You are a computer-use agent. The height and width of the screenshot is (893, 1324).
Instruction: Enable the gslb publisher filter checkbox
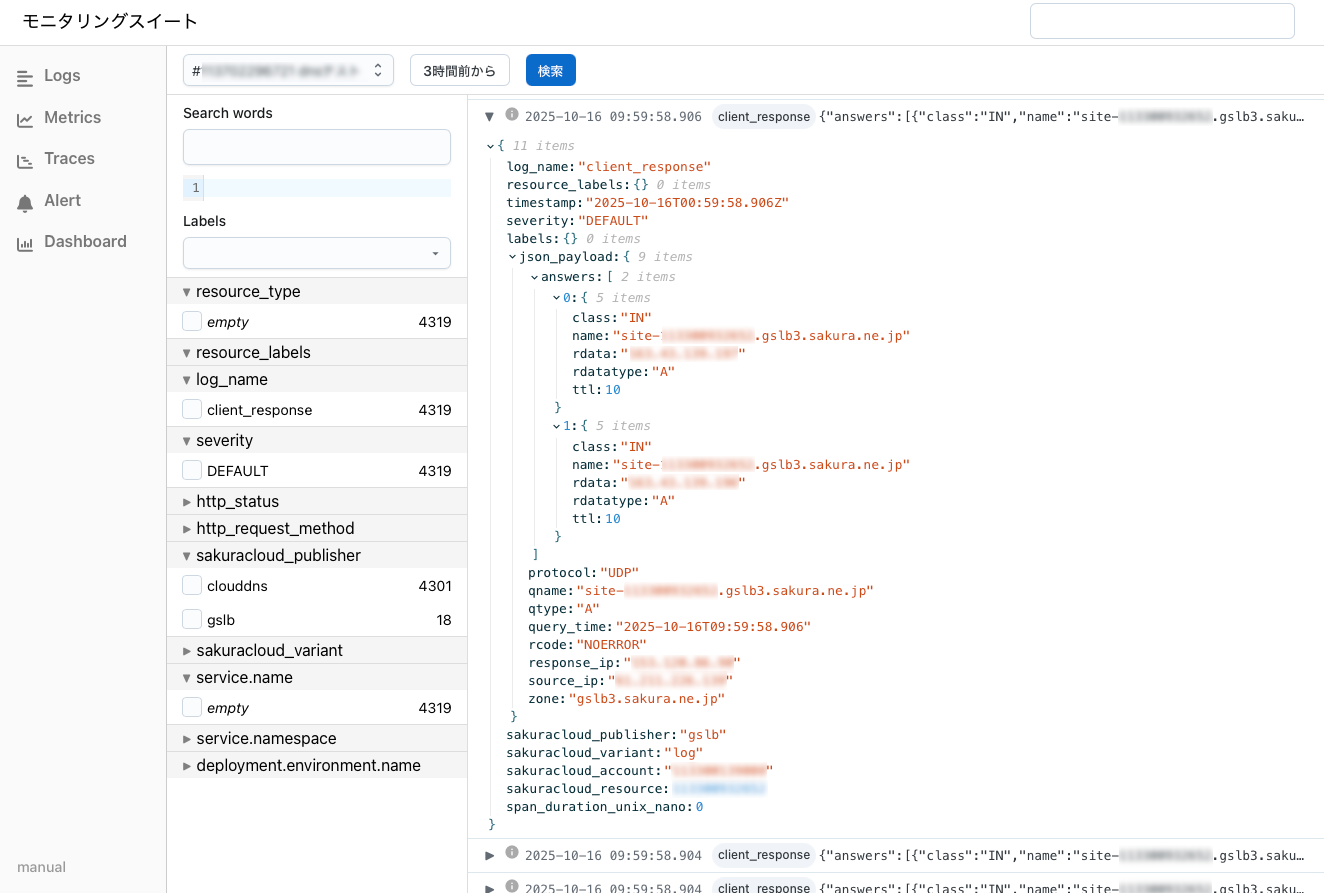192,620
